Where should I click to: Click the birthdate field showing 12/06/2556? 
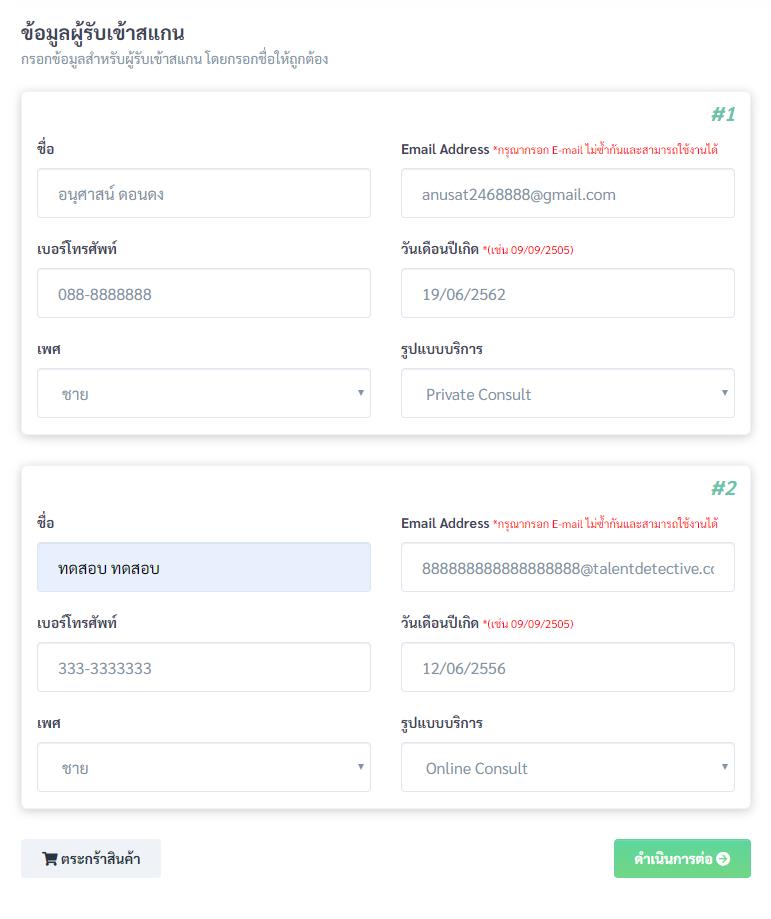568,667
